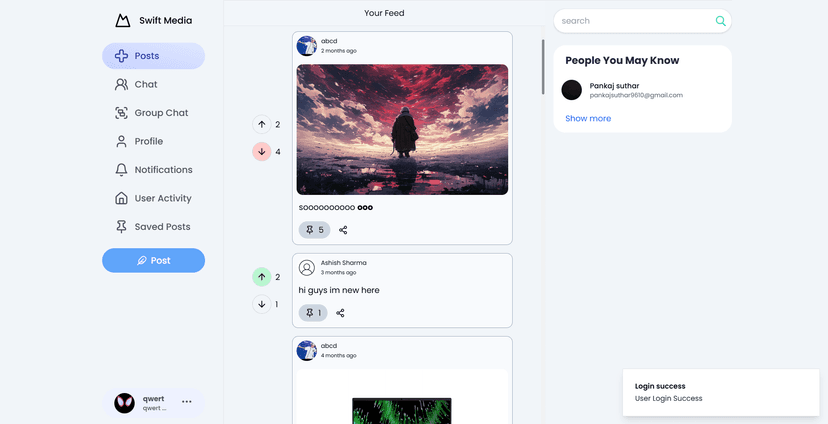The height and width of the screenshot is (424, 828).
Task: Open User Activity page
Action: (153, 199)
